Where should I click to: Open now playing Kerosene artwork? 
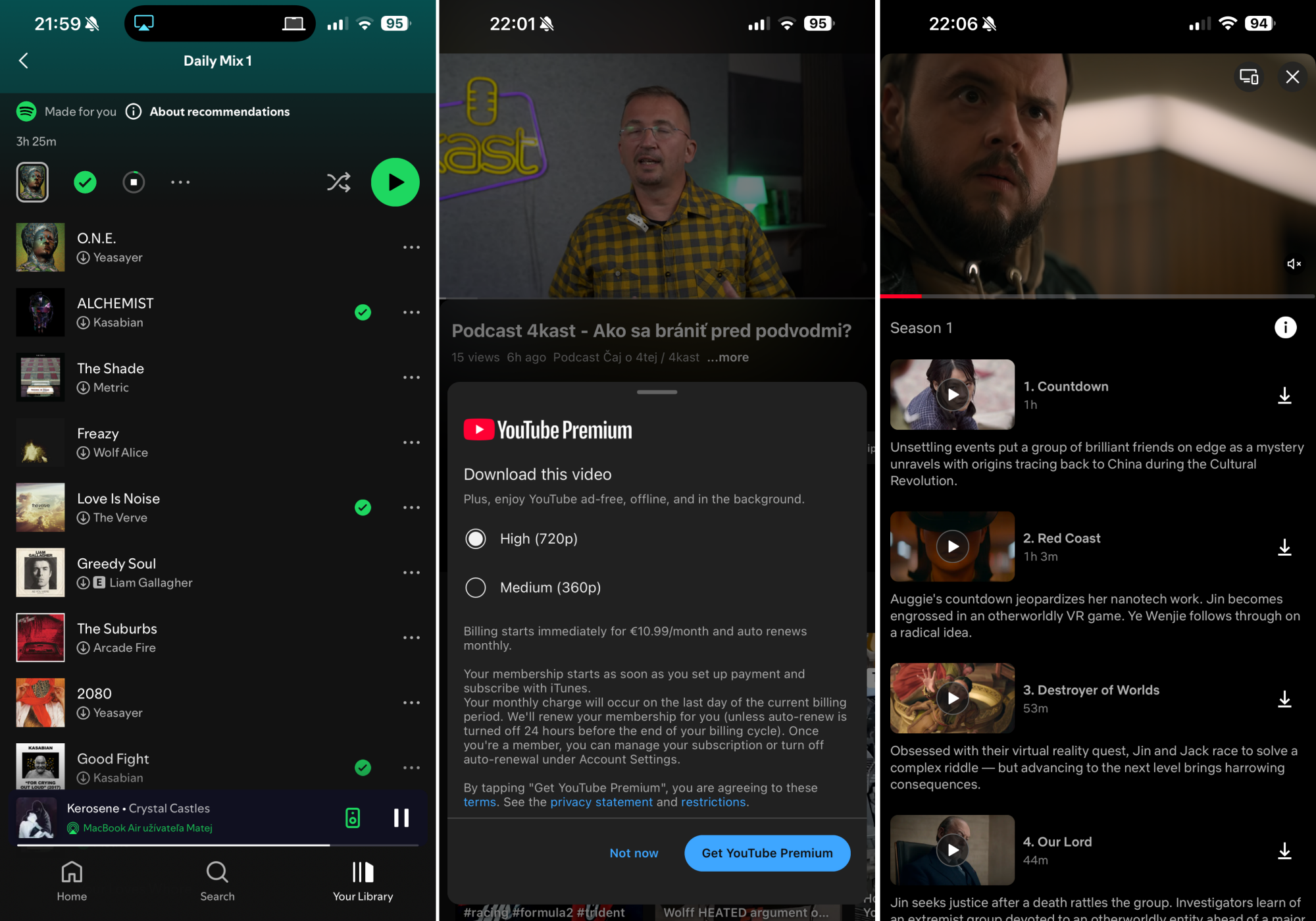(36, 818)
